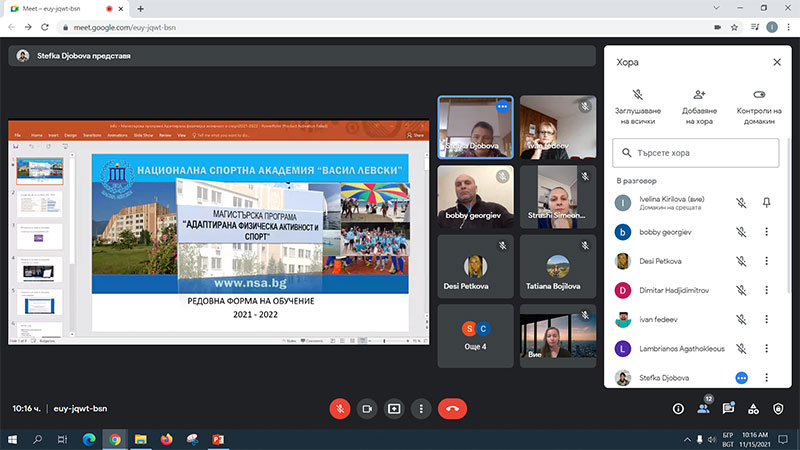This screenshot has height=450, width=800.
Task: Open the Chrome three-dot menu
Action: [x=789, y=27]
